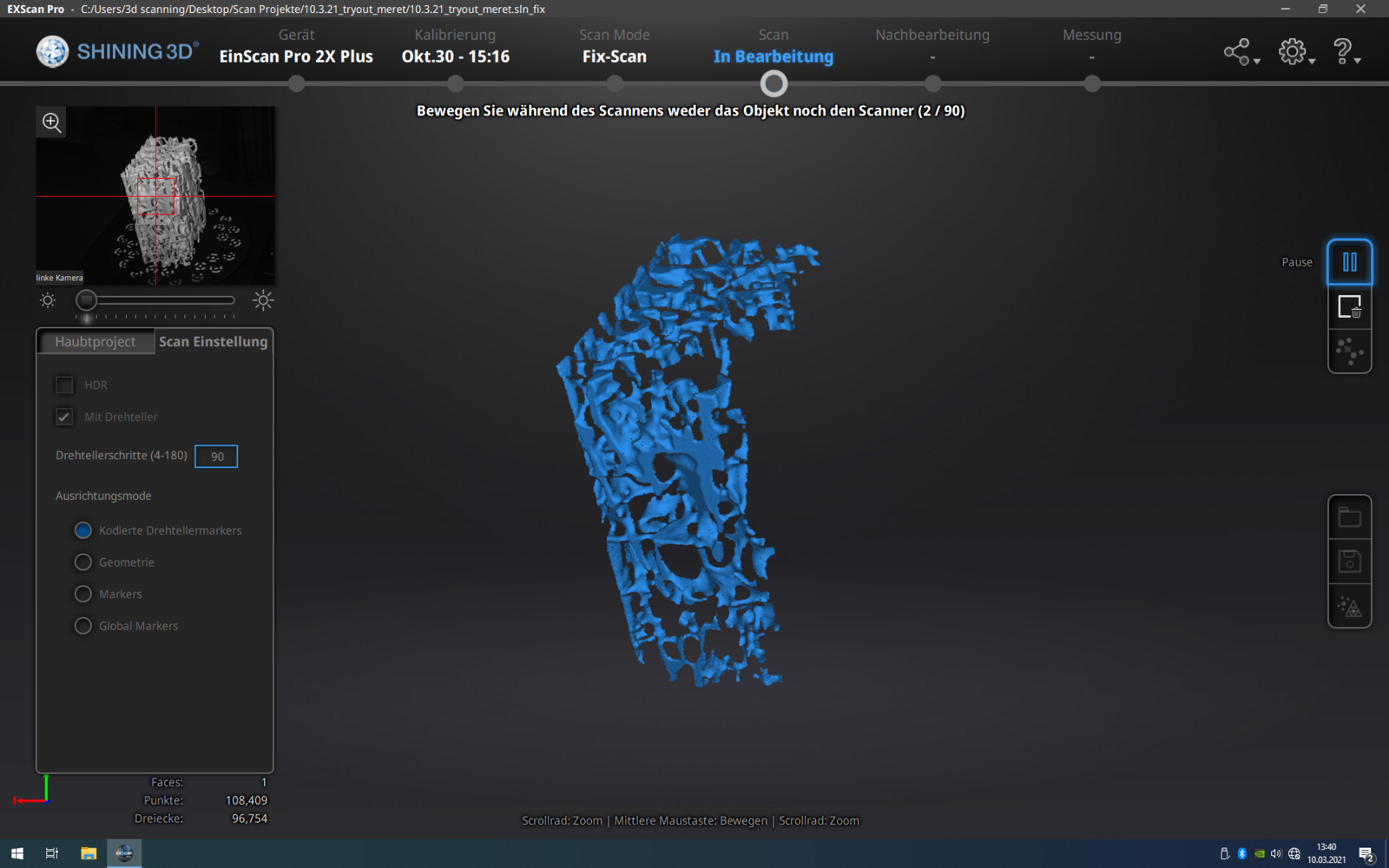Screen dimensions: 1389x868
Task: Select the Geometrie alignment mode
Action: tap(83, 562)
